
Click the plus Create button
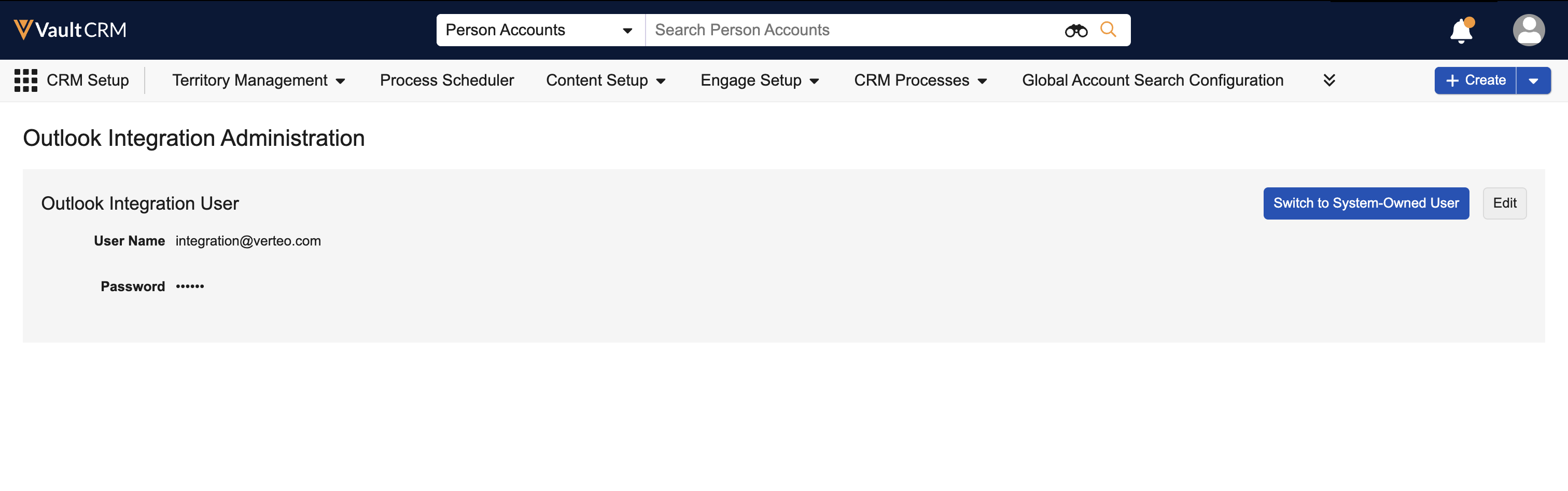click(1475, 80)
